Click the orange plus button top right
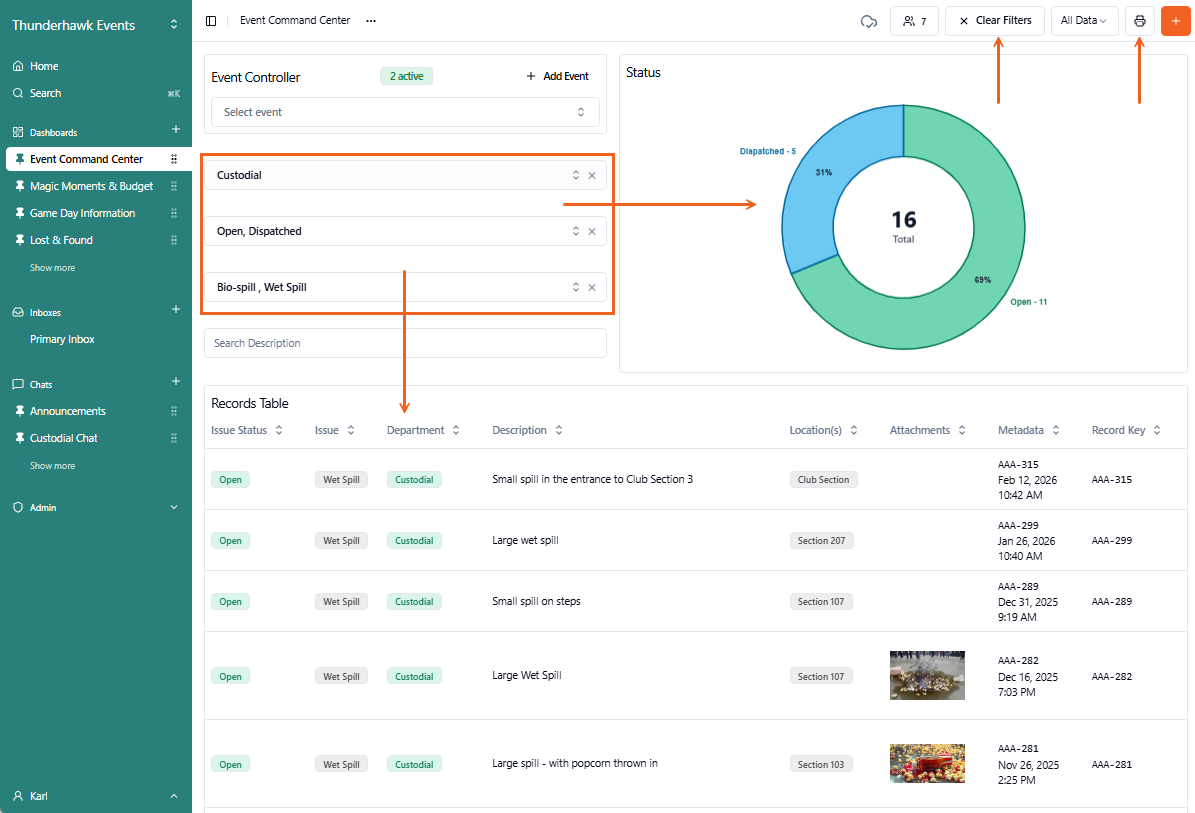The width and height of the screenshot is (1195, 813). point(1175,21)
